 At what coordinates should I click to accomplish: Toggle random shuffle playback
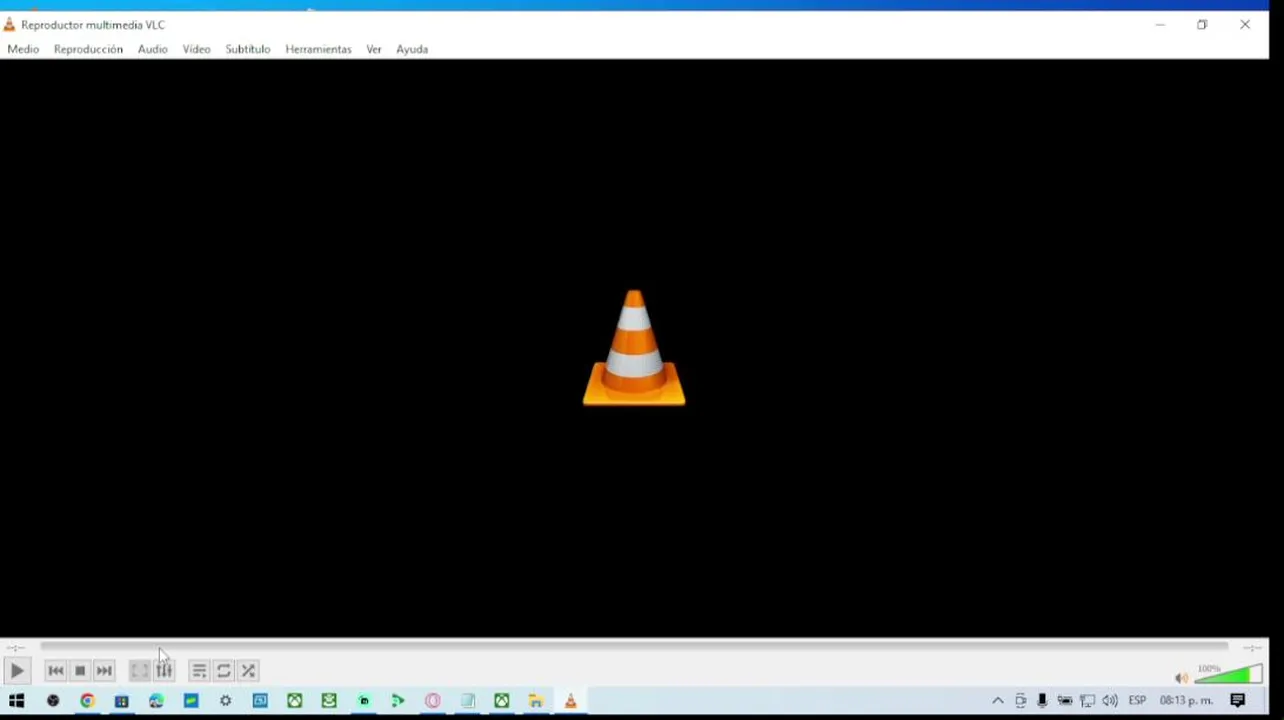[x=248, y=671]
